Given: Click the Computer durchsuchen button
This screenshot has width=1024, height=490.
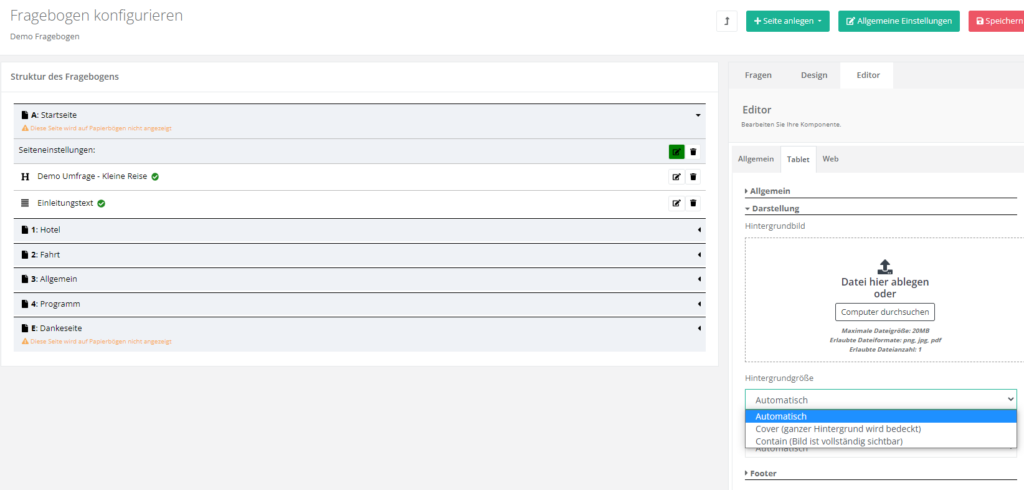Looking at the screenshot, I should point(885,312).
